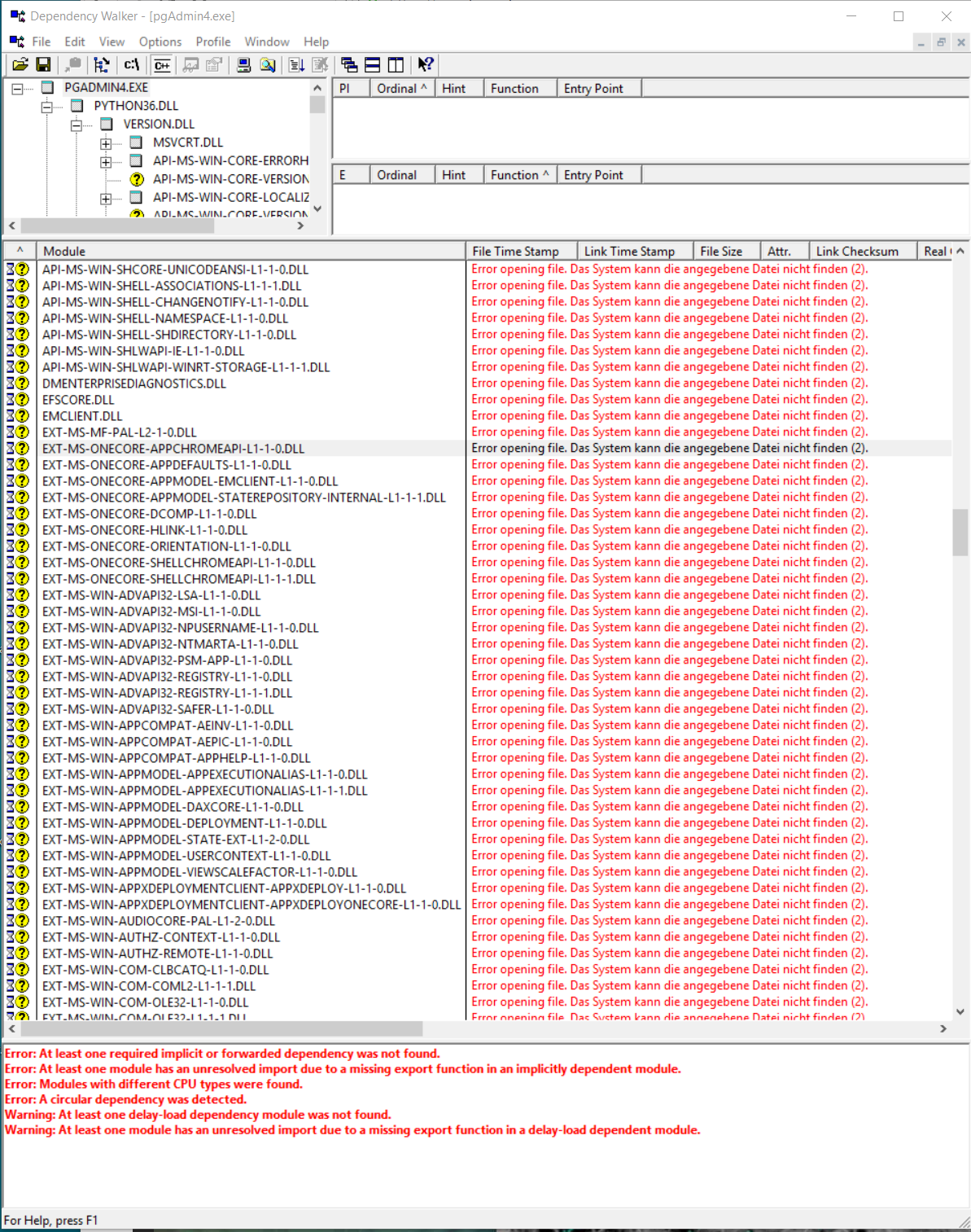971x1232 pixels.
Task: Sort module list by Module column header
Action: (244, 252)
